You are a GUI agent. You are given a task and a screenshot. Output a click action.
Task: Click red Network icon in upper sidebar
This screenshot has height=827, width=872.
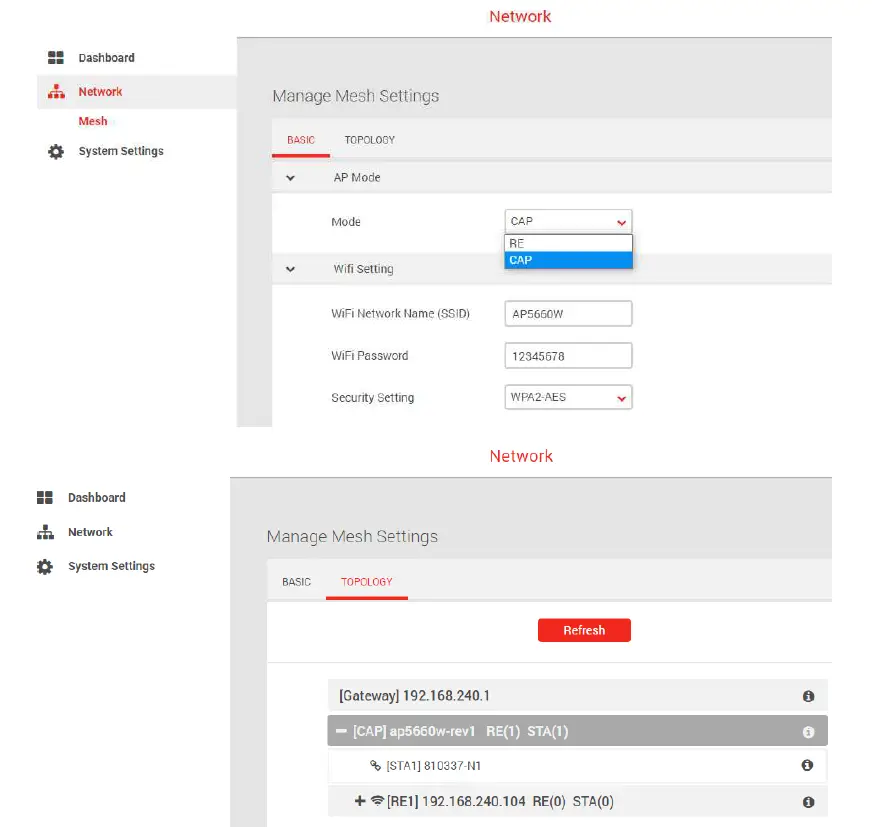[56, 92]
